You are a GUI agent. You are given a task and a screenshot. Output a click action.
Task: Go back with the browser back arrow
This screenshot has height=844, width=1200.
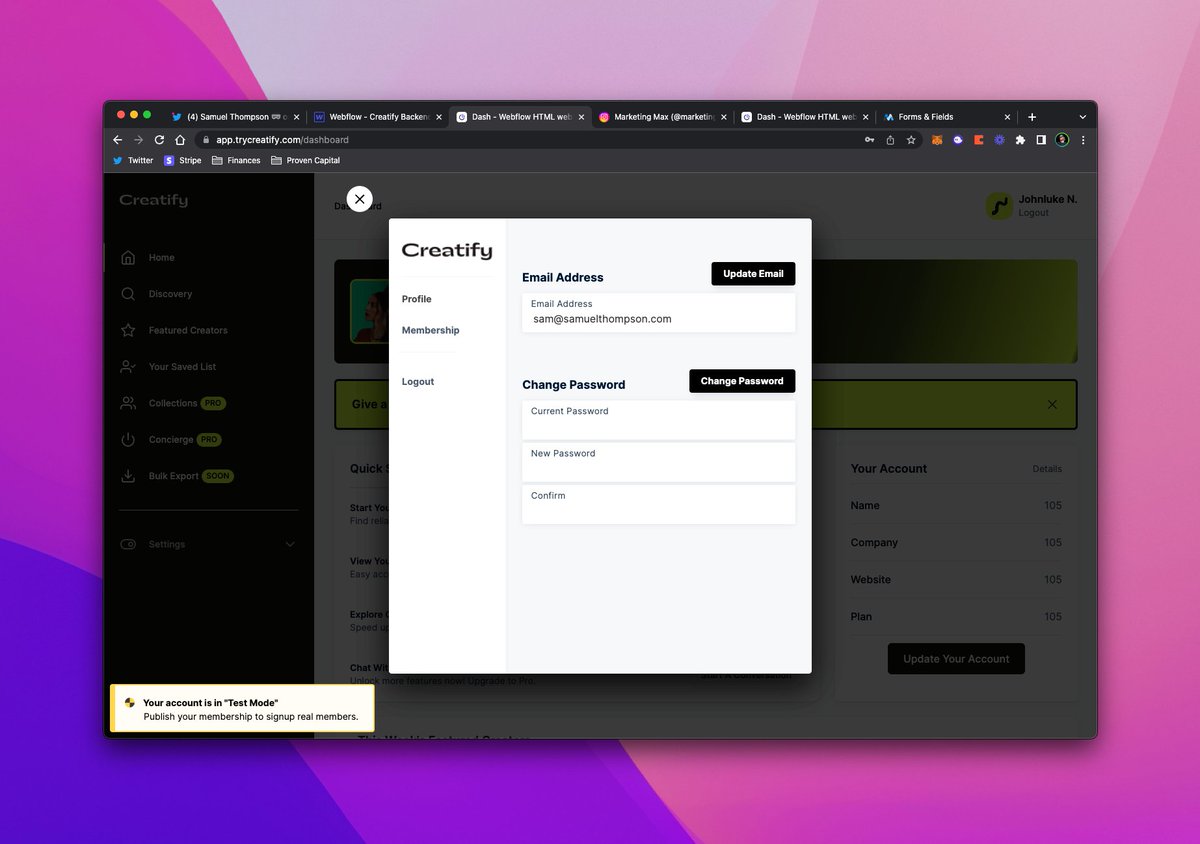click(117, 140)
